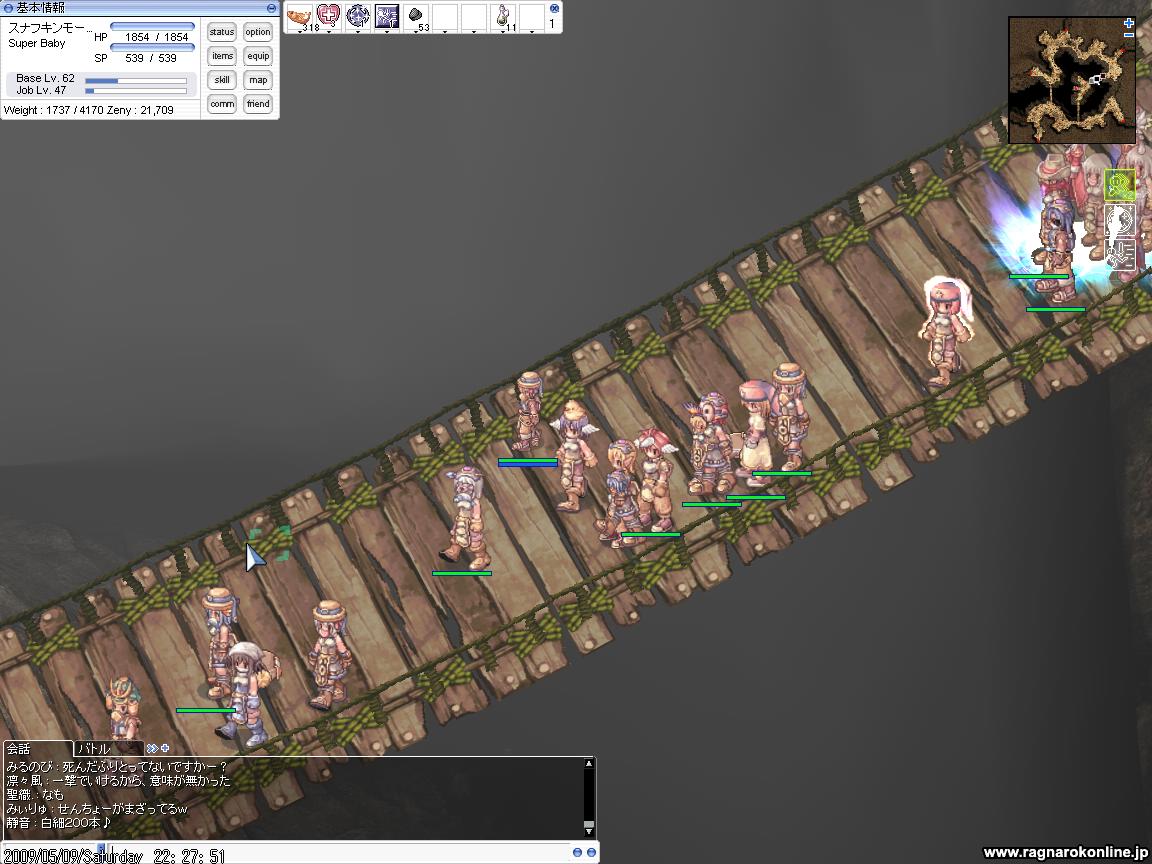
Task: Open the skill list
Action: [222, 80]
